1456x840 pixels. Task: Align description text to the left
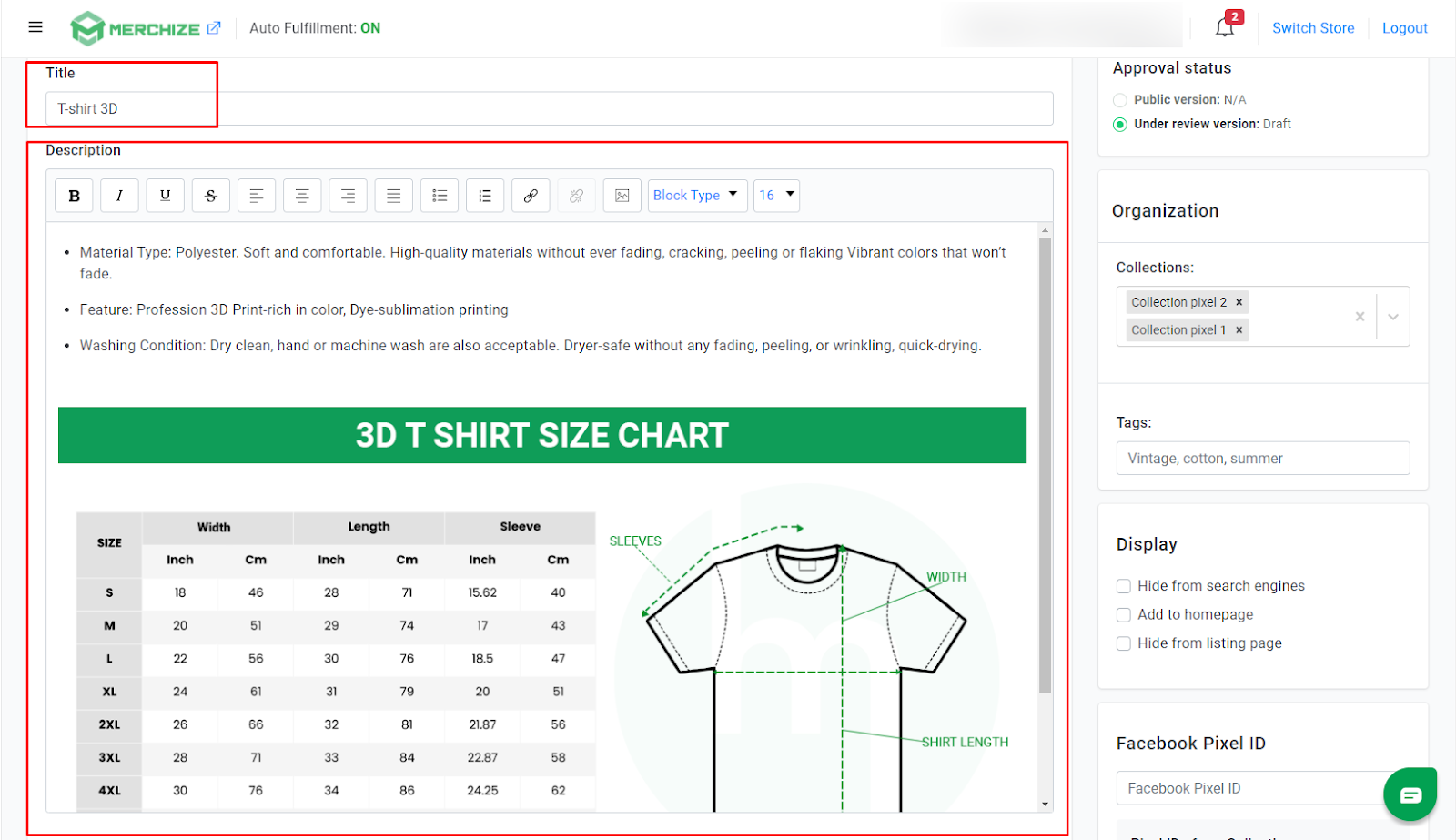(x=257, y=196)
